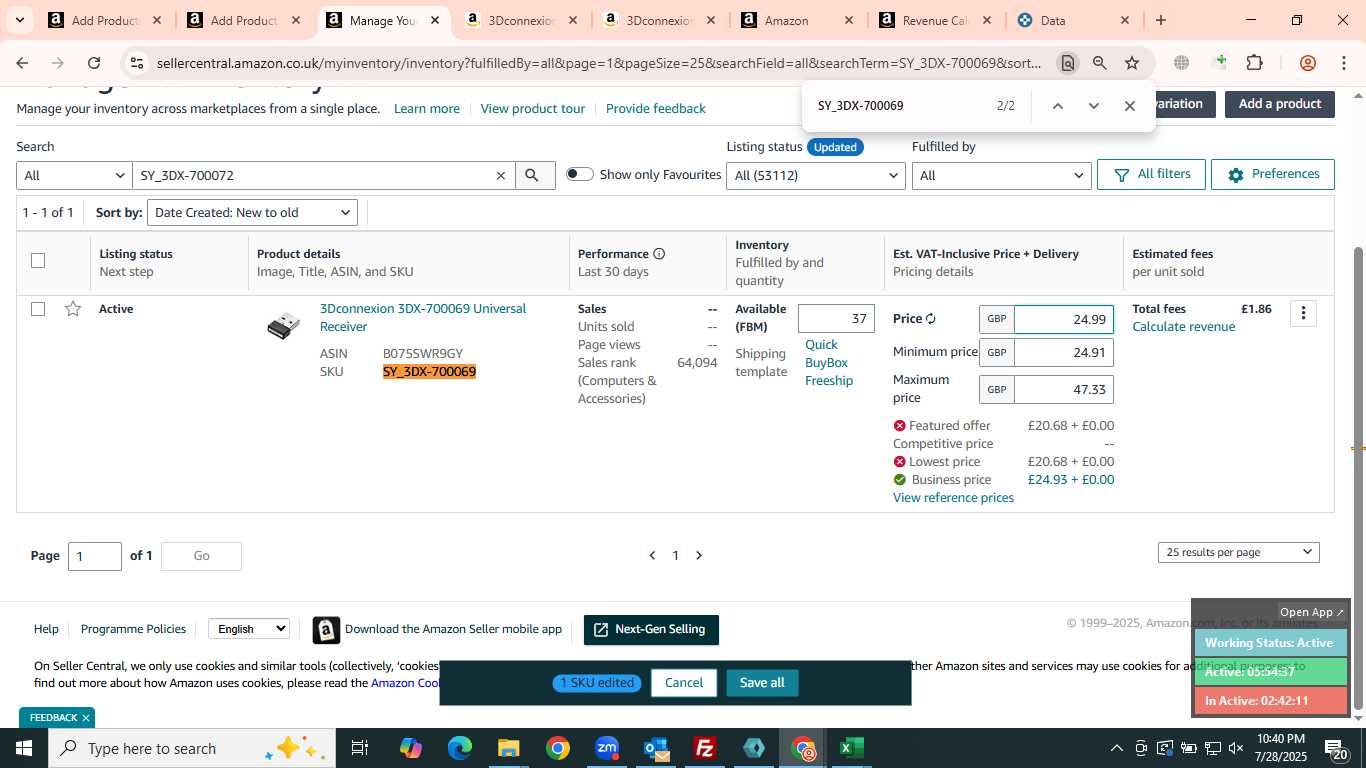Viewport: 1366px width, 768px height.
Task: Edit the Available quantity field showing 37
Action: [x=836, y=319]
